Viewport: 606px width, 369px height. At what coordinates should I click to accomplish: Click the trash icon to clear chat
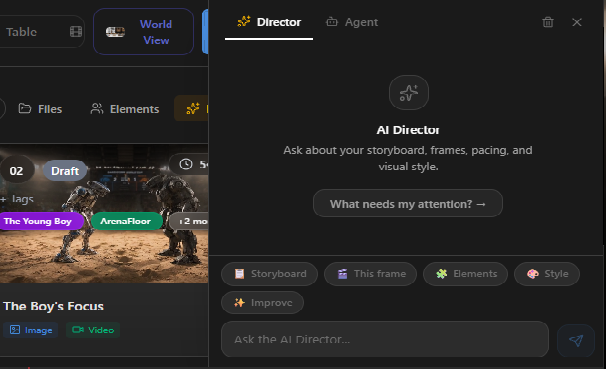548,22
